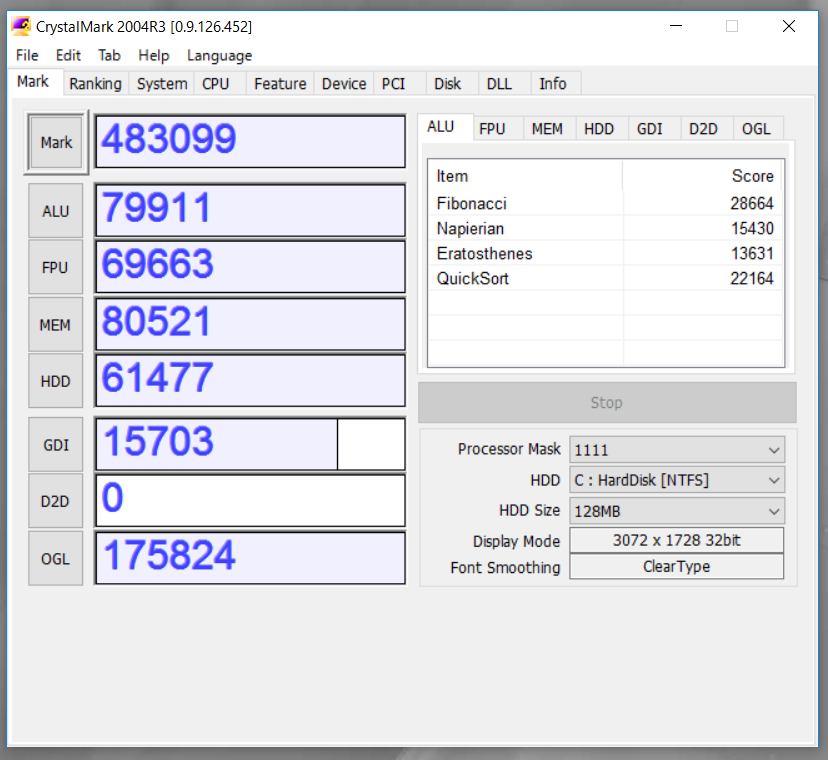Screen dimensions: 828x760
Task: Click the QuickSort score 22164
Action: (751, 278)
